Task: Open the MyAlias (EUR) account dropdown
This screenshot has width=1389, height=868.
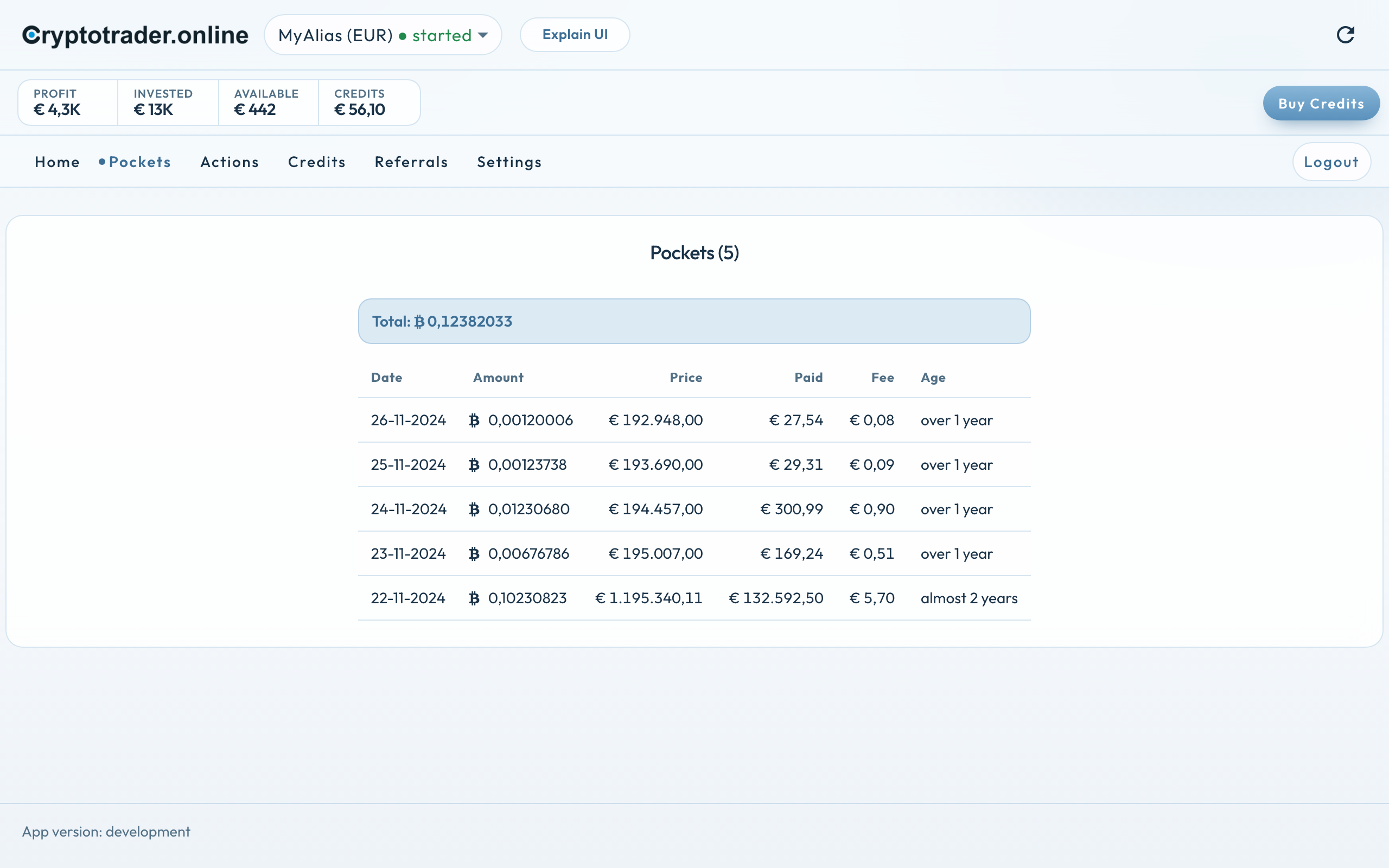Action: [383, 35]
